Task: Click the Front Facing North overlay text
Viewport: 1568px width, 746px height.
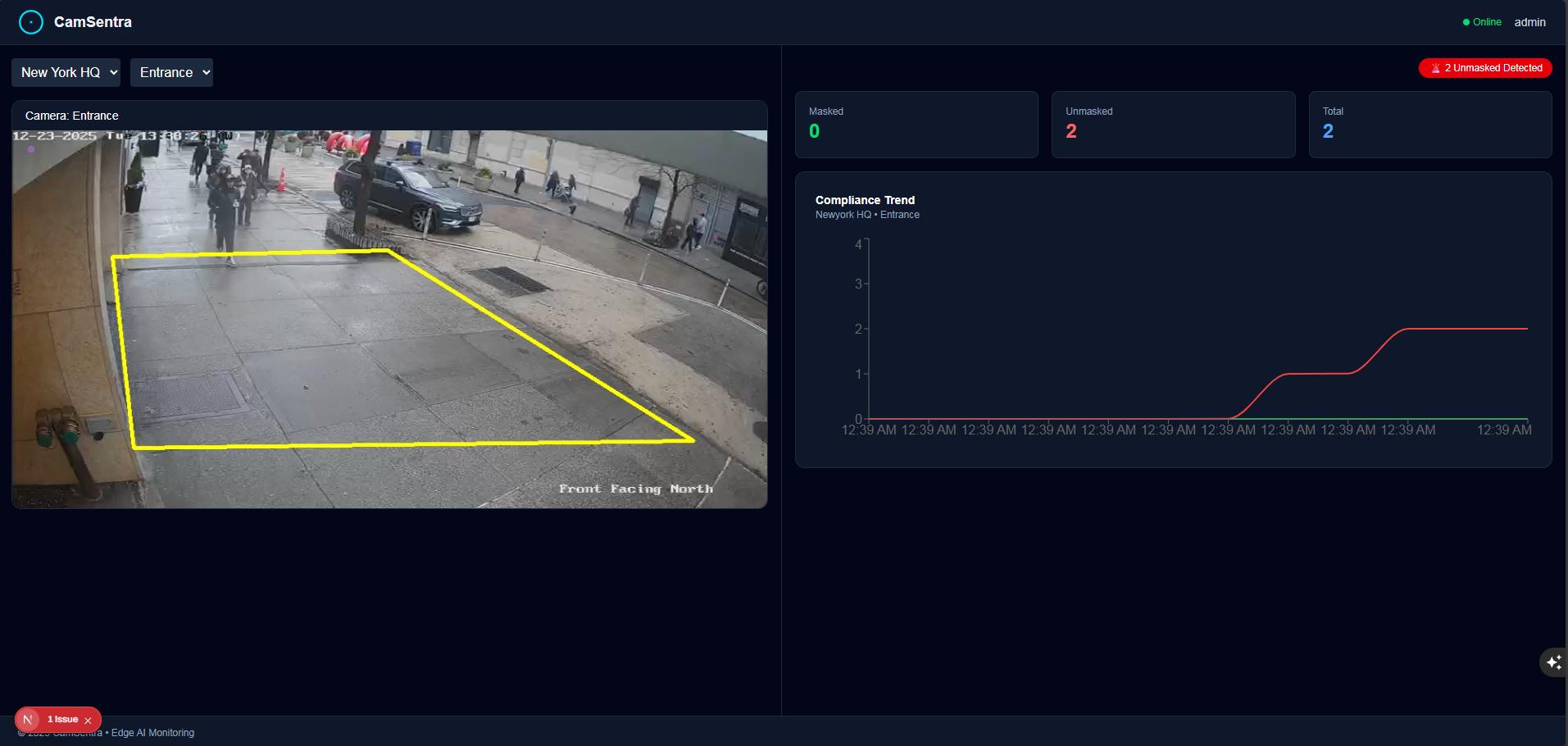Action: (636, 489)
